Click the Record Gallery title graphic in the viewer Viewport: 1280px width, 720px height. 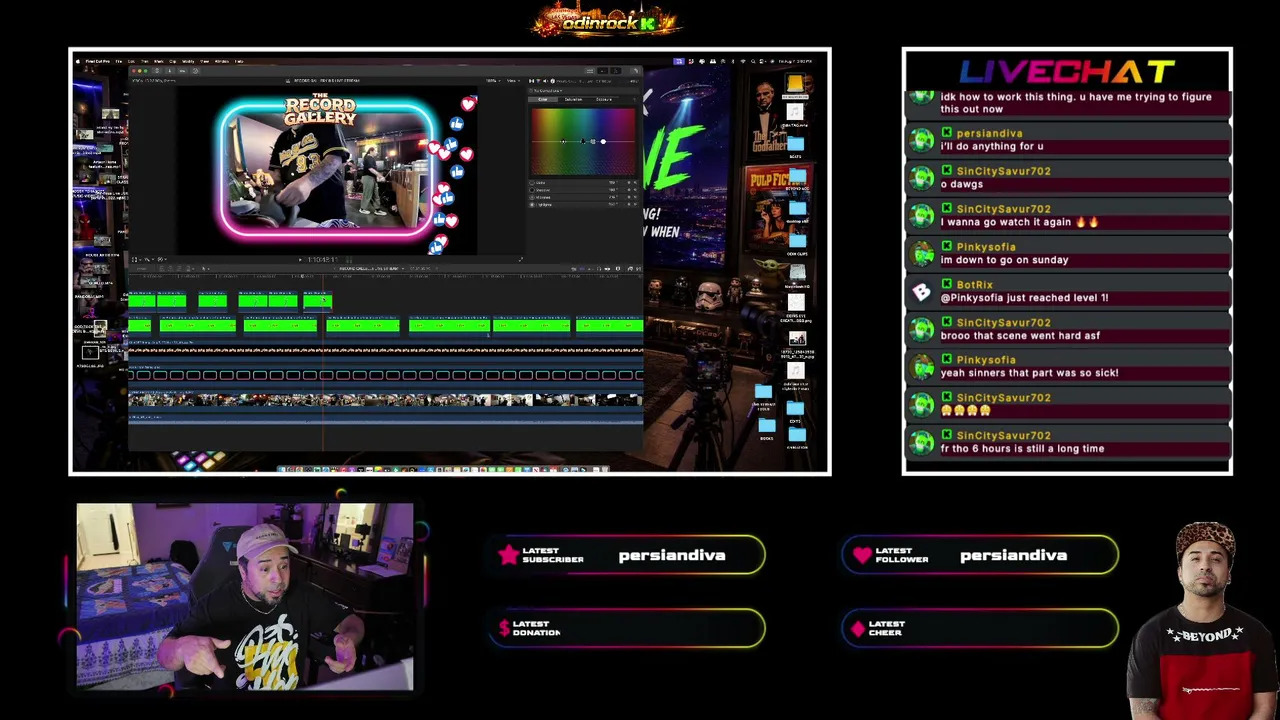coord(320,111)
